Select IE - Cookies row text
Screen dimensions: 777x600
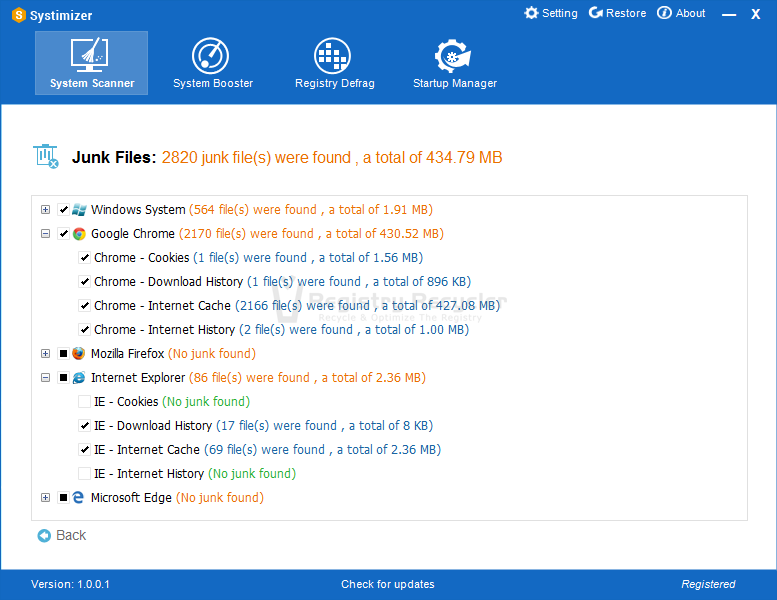point(172,401)
